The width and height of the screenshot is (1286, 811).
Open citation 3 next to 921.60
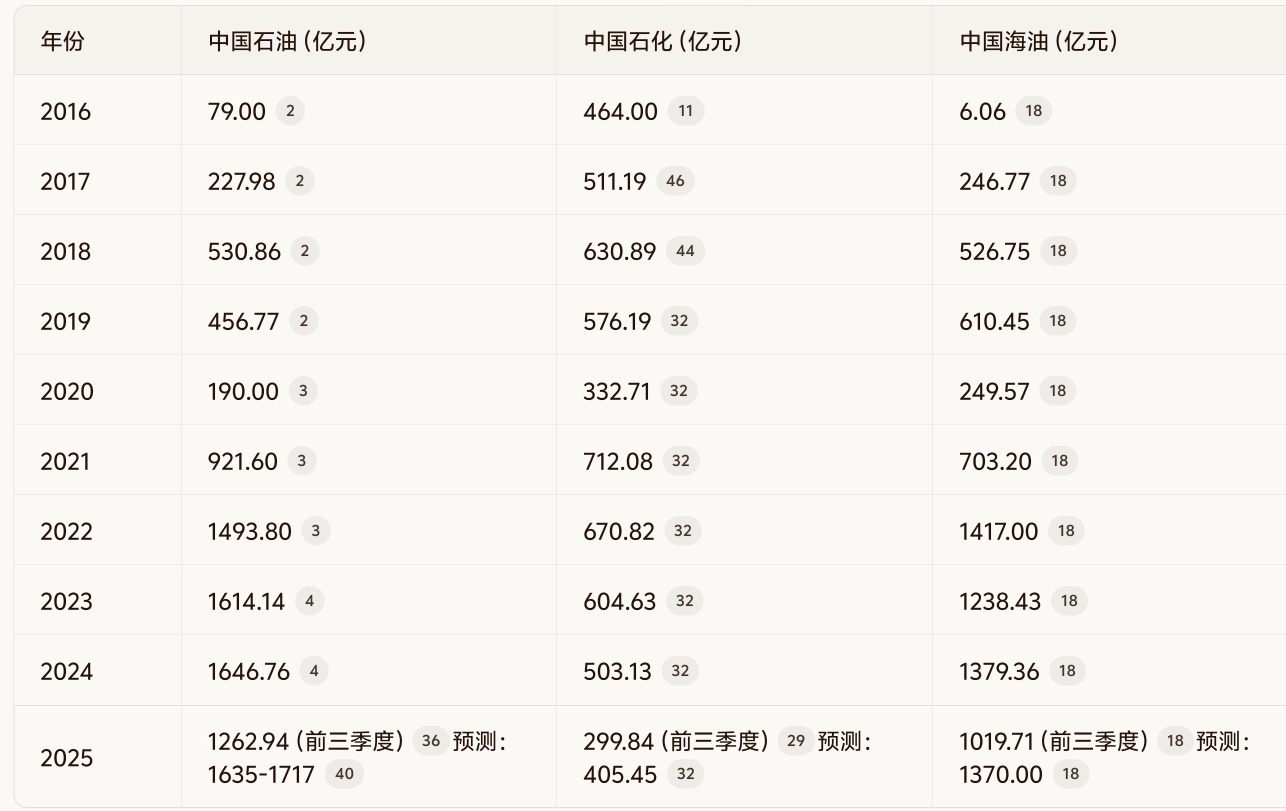301,461
